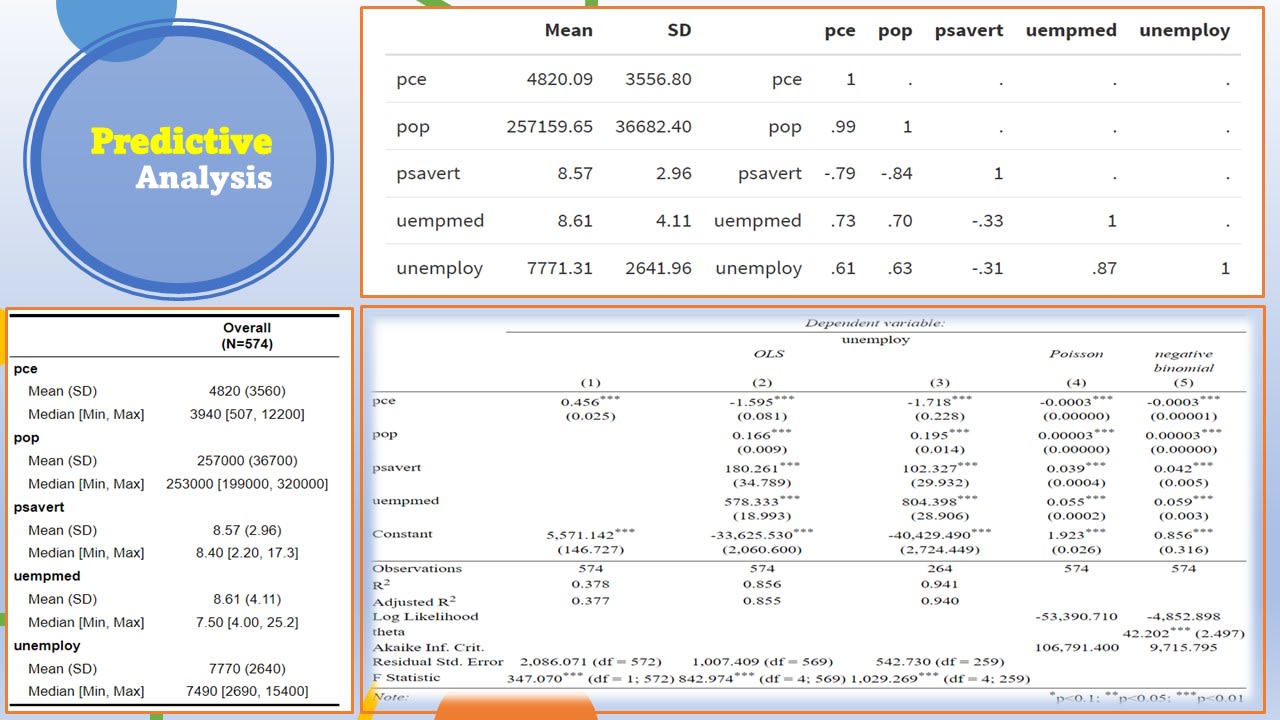This screenshot has height=720, width=1280.
Task: Select the psavert–pop correlation -.84
Action: (897, 173)
